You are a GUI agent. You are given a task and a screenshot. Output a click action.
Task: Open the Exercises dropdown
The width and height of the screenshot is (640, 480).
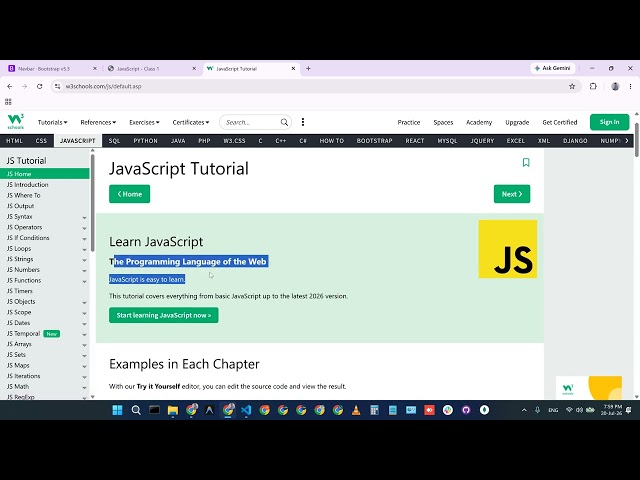click(x=144, y=122)
